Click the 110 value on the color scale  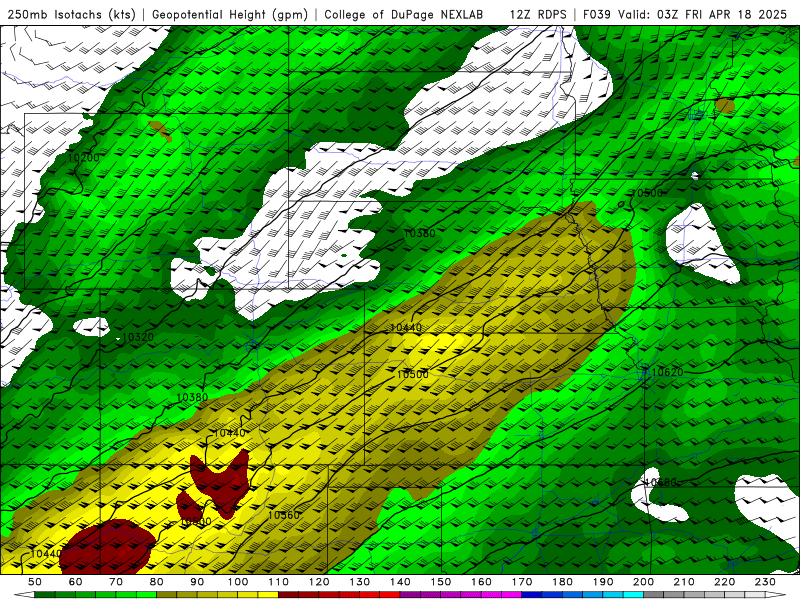tap(278, 582)
